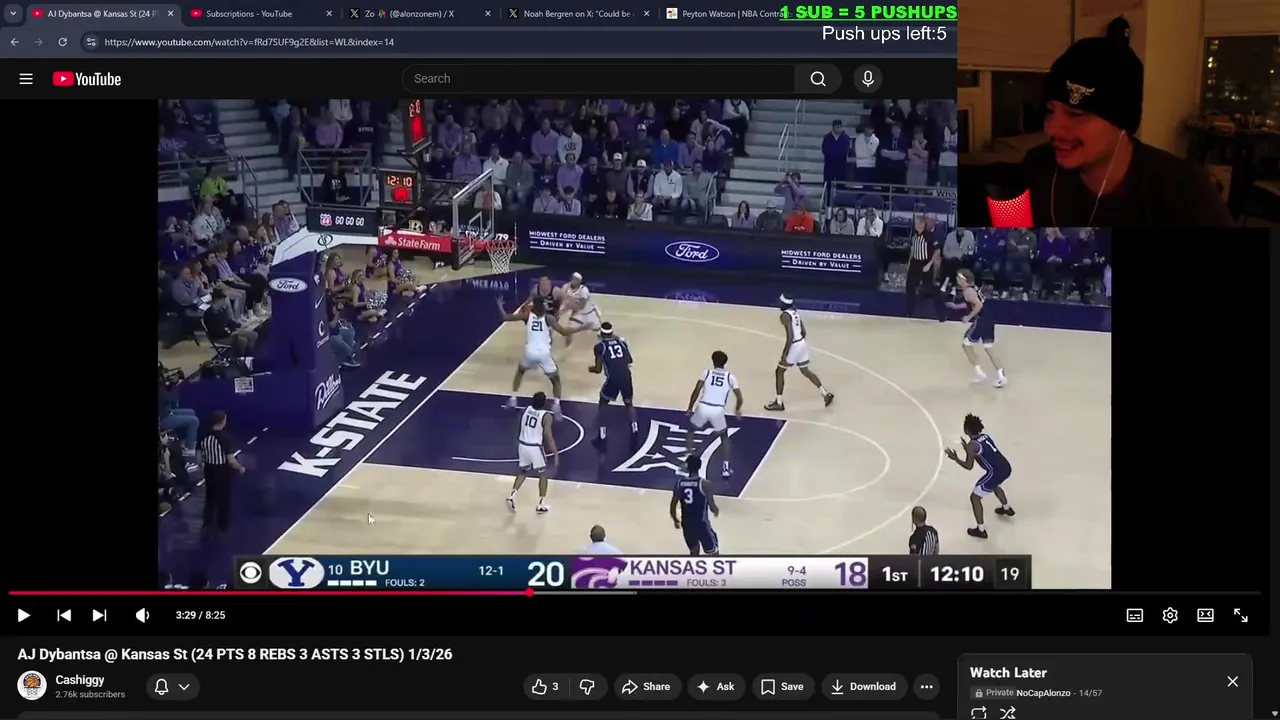Close the Subscriptions - YouTube tab

point(329,14)
